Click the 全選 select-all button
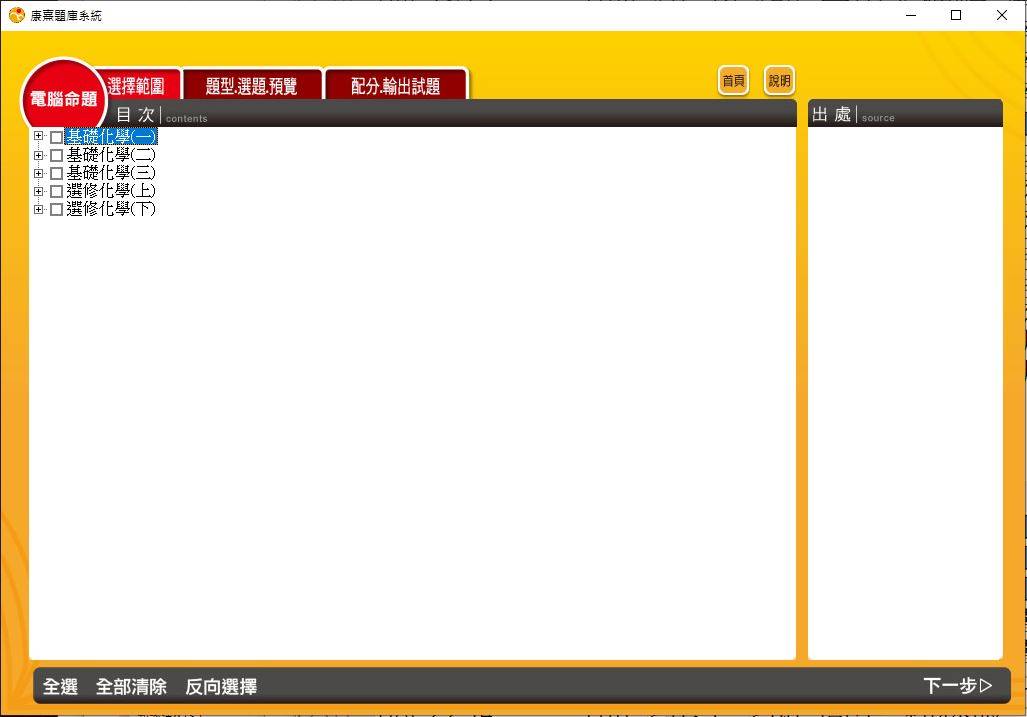 (60, 686)
